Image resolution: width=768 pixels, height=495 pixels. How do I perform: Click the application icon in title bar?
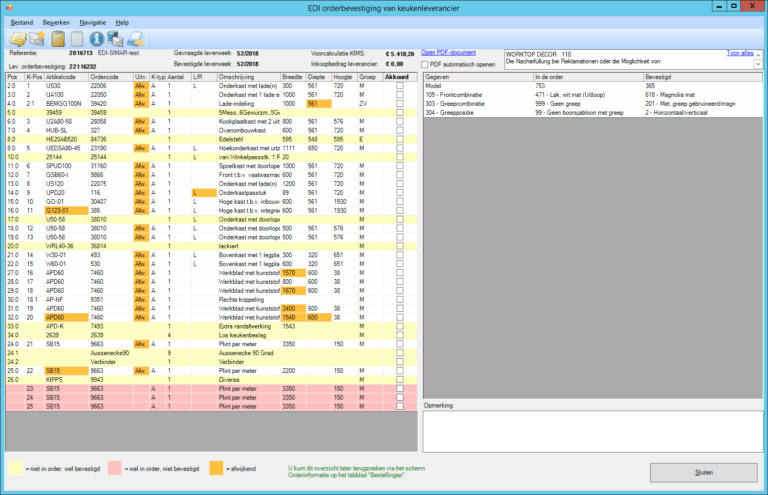click(x=10, y=7)
